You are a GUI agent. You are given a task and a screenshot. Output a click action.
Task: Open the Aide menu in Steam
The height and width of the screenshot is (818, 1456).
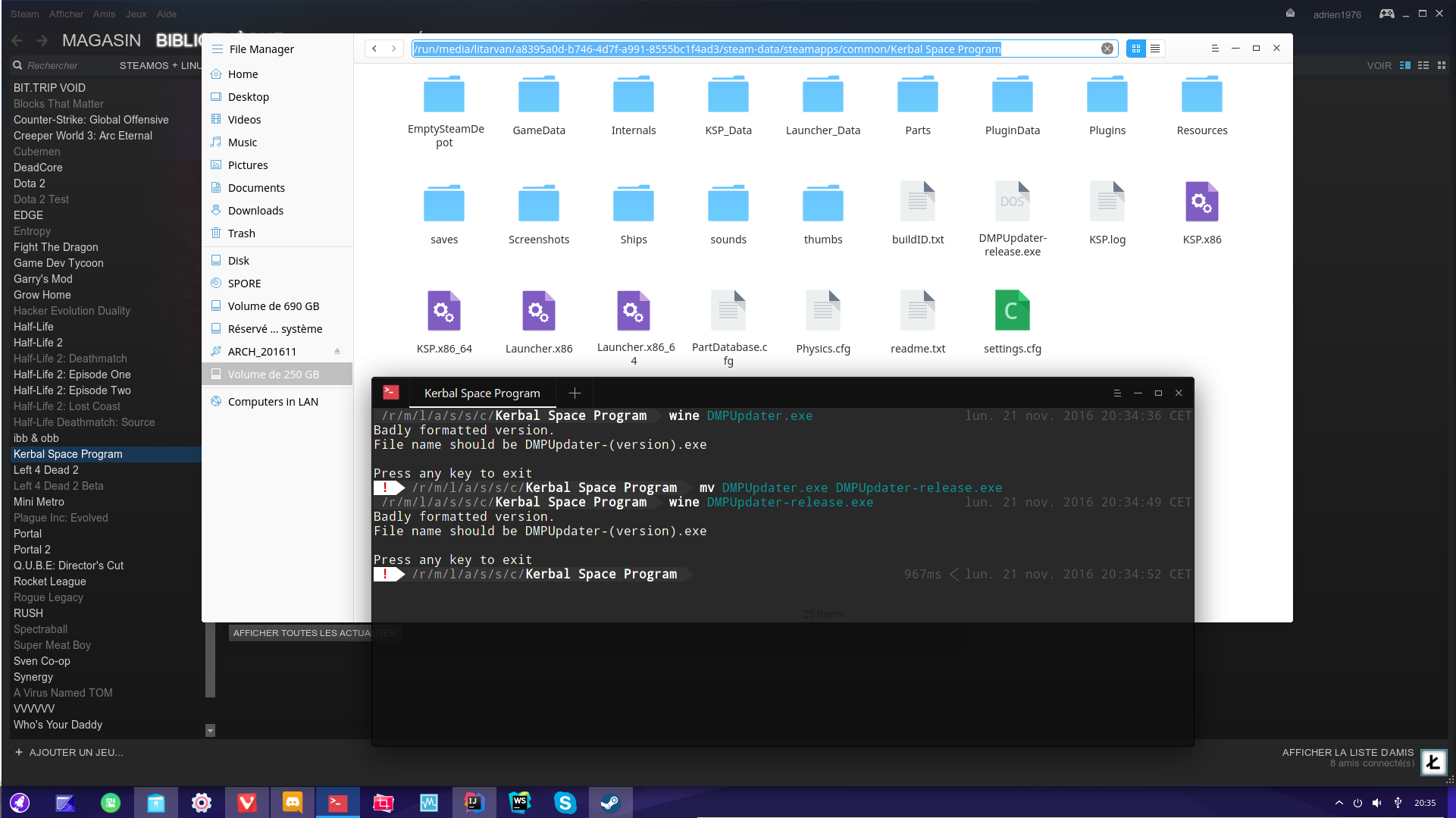[167, 14]
